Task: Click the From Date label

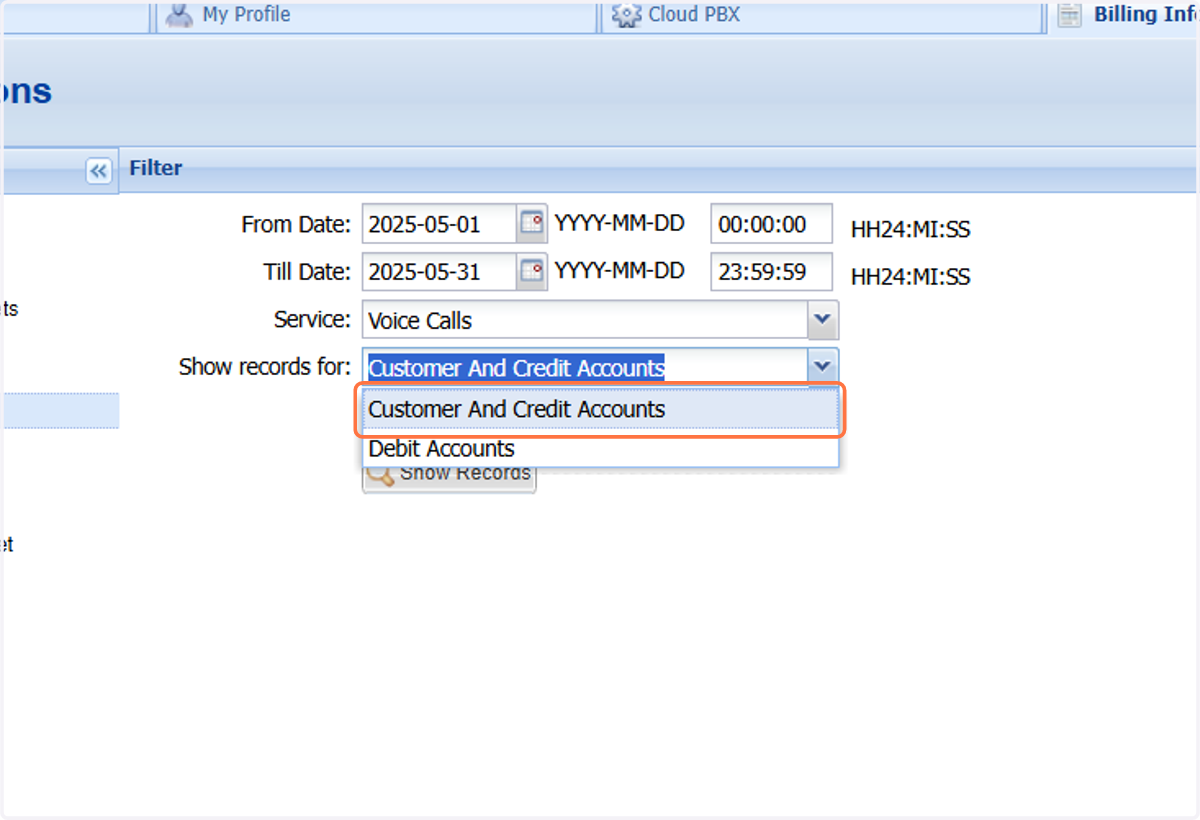Action: [x=296, y=224]
